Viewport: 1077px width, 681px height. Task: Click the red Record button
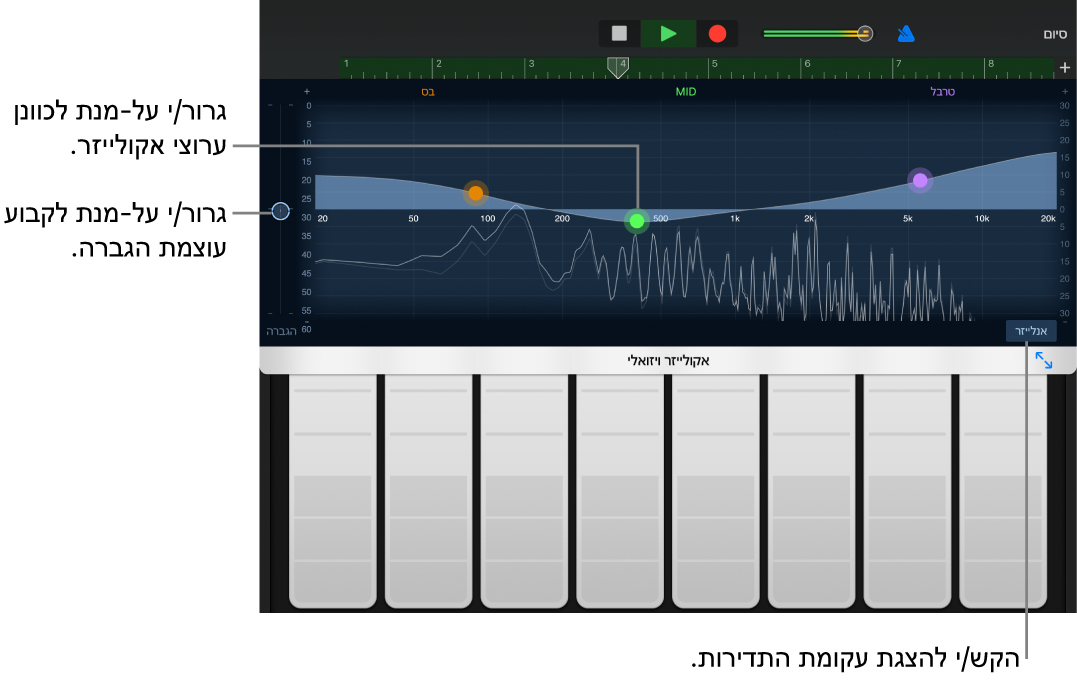pos(717,34)
